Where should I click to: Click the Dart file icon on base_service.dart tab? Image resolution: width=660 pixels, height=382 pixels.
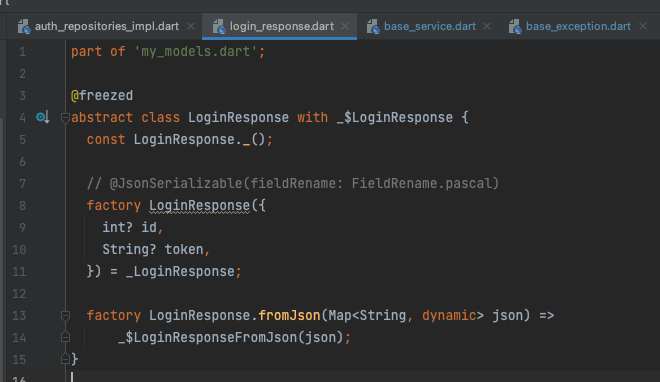tap(373, 27)
